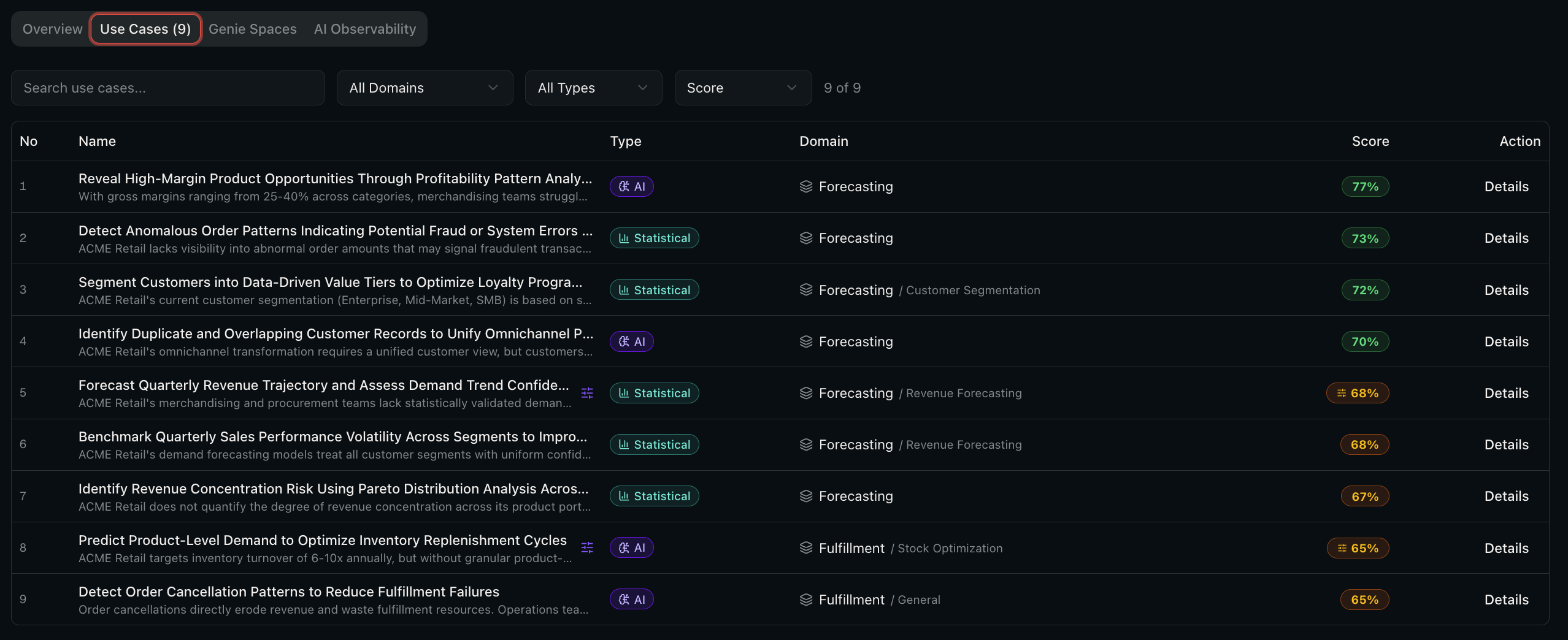Screen dimensions: 1568x640
Task: Click the layers icon next to Forecasting in row 2
Action: point(806,238)
